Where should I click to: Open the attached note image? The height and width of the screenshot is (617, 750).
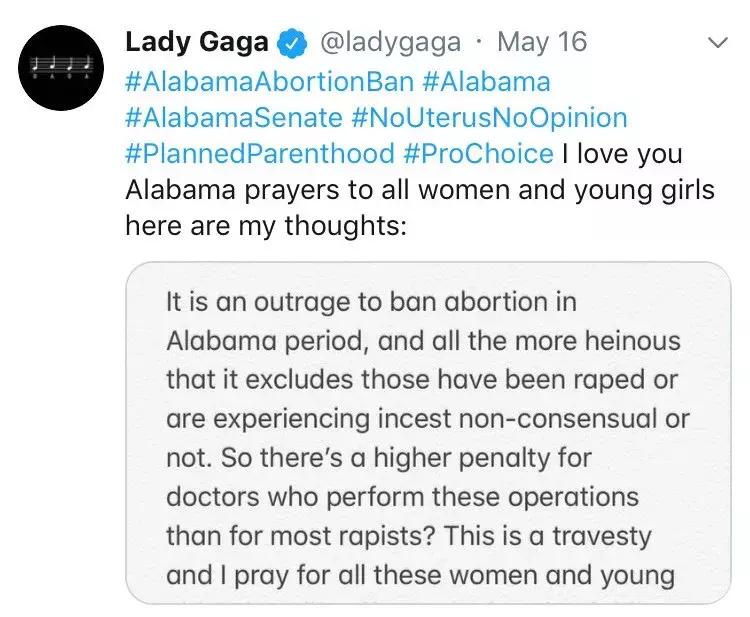pyautogui.click(x=428, y=432)
